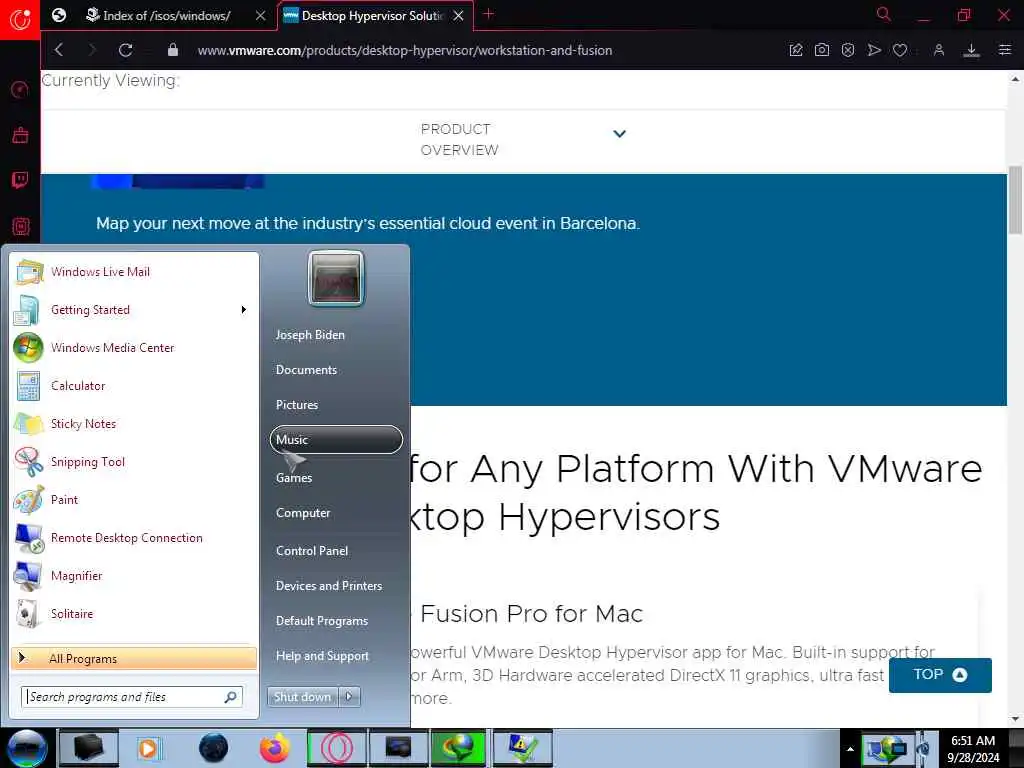Expand shut down options arrow

coord(349,697)
